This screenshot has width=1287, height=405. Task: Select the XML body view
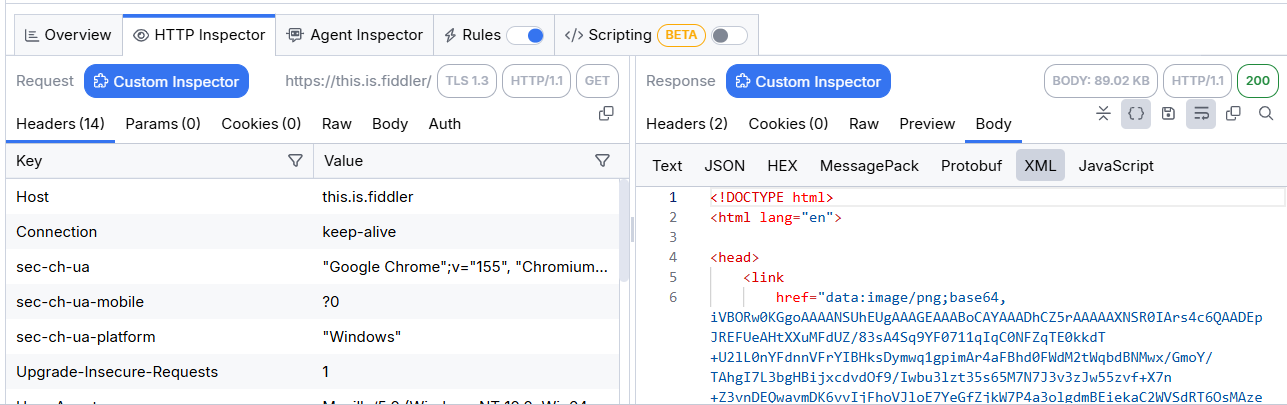[1040, 166]
